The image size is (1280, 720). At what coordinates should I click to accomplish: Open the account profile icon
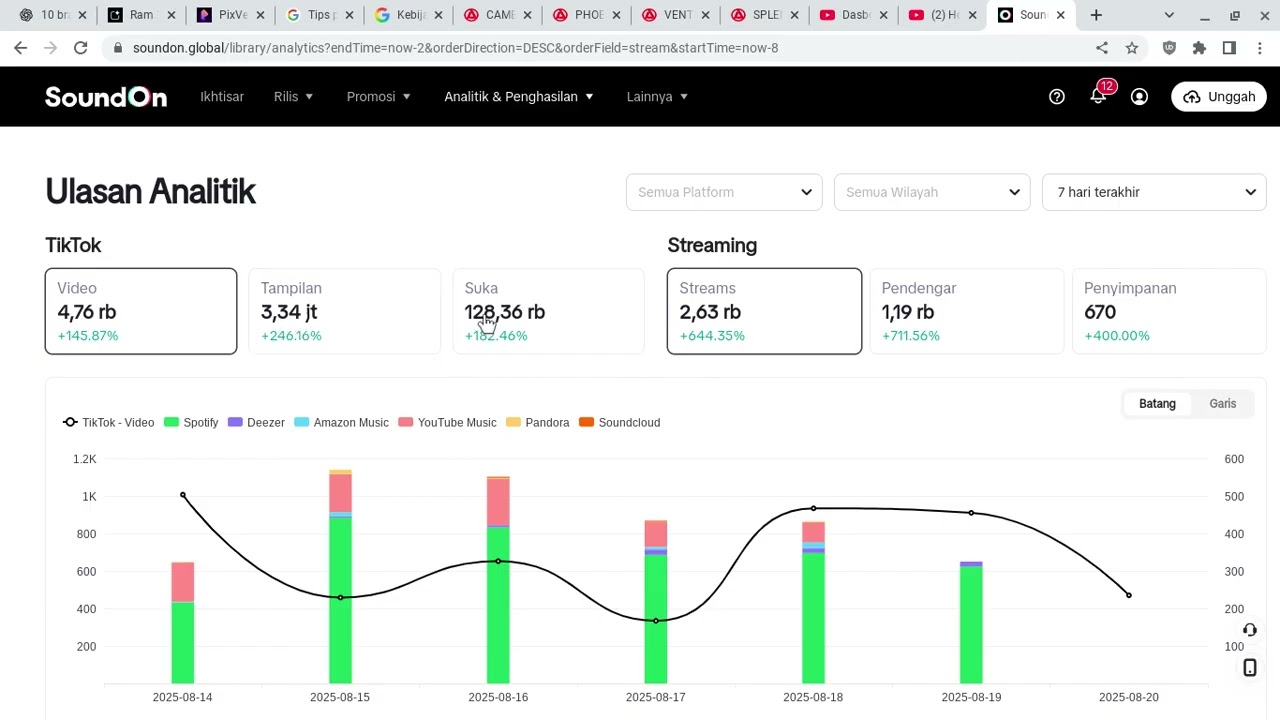click(x=1139, y=96)
